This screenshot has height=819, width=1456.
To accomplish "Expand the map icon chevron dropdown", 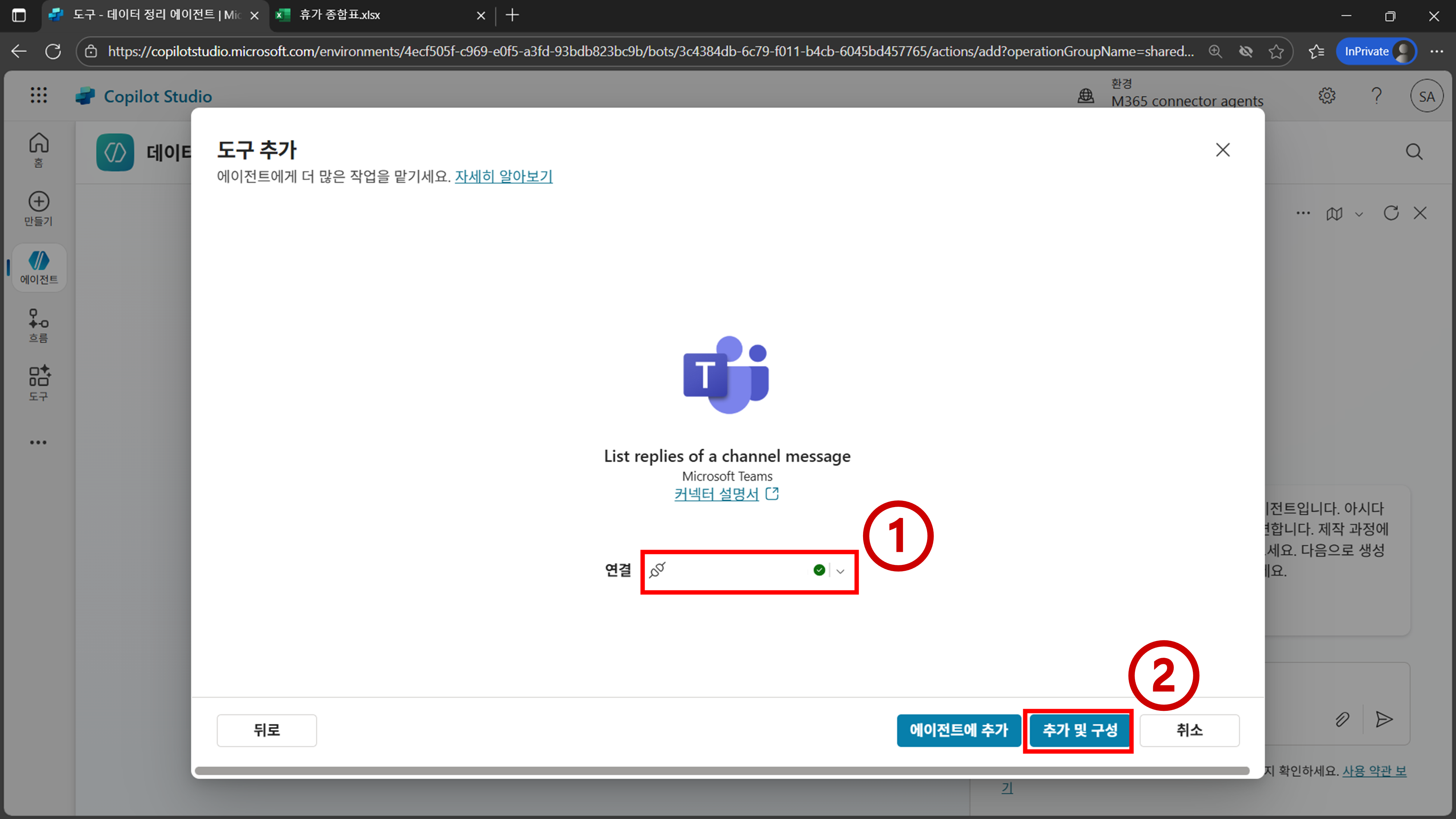I will pos(1359,214).
